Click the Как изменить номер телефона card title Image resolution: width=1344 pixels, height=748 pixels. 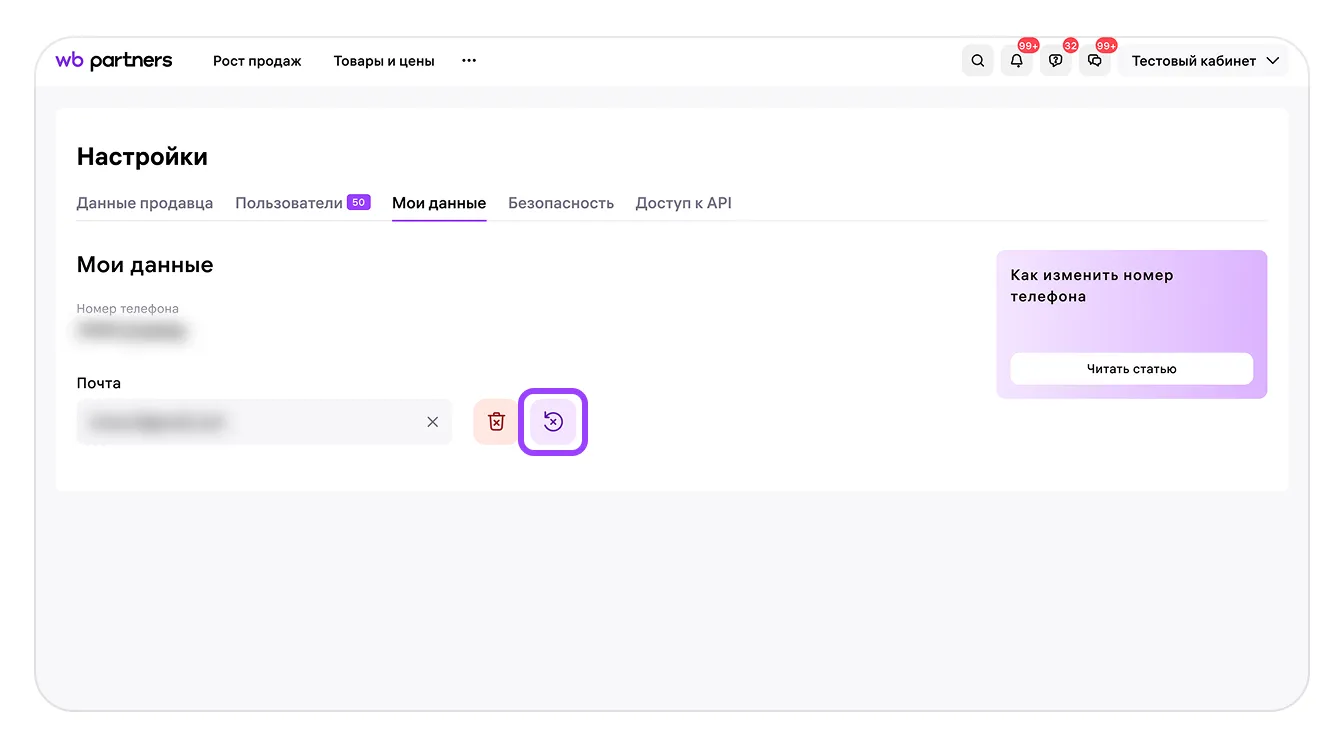pos(1092,286)
